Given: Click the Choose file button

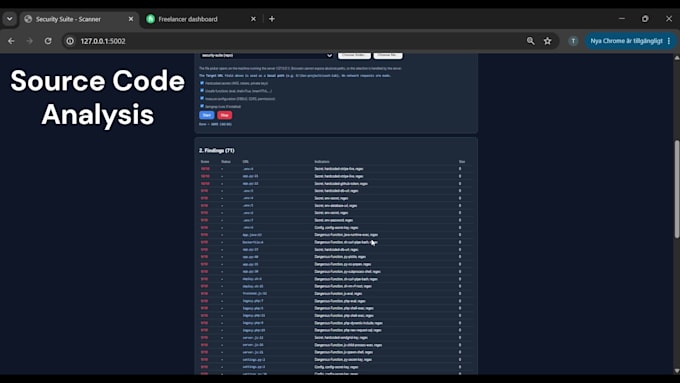Looking at the screenshot, I should click(388, 55).
